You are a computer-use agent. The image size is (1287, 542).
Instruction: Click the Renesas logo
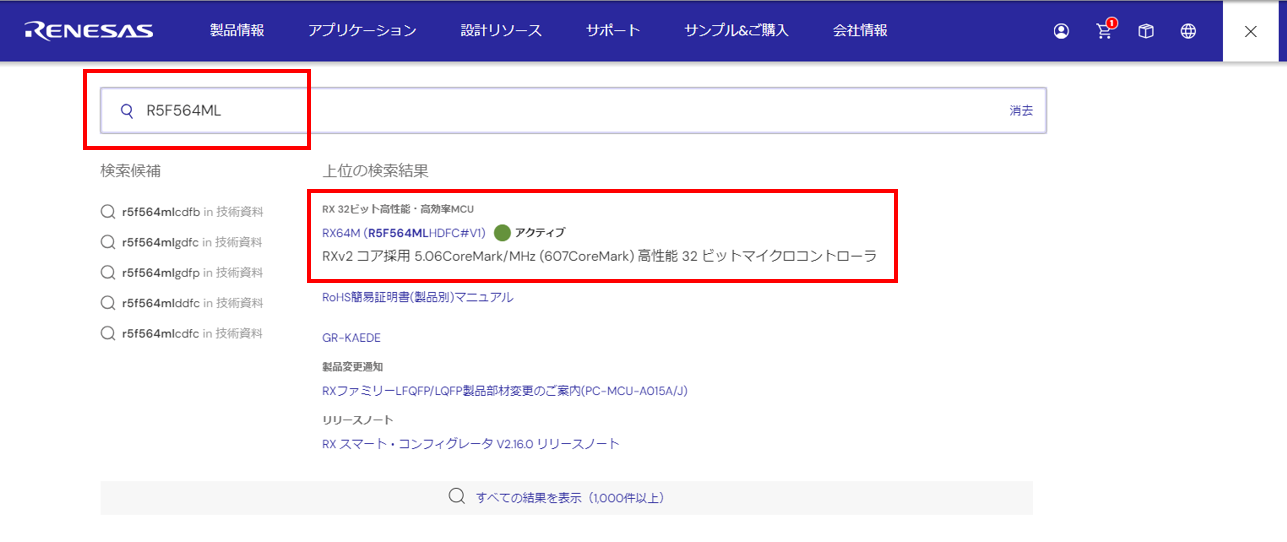click(89, 31)
